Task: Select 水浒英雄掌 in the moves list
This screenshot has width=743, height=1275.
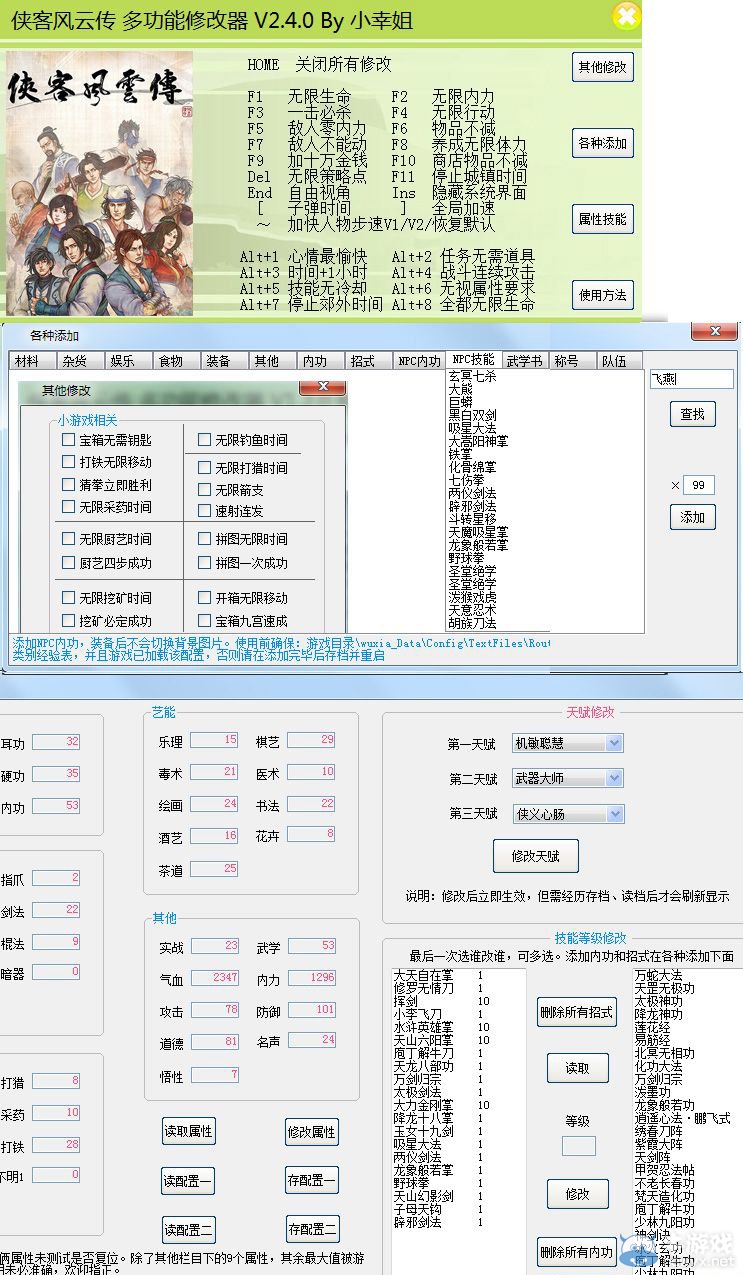Action: point(423,1027)
